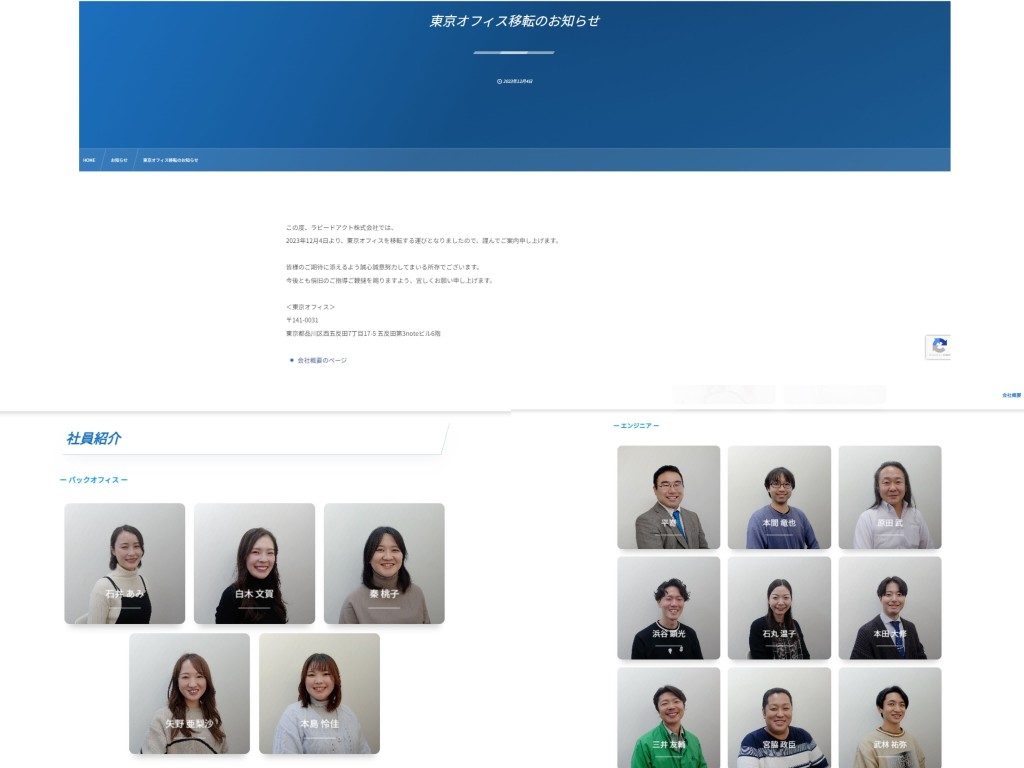Click the small 会社概要 link at the right edge
The width and height of the screenshot is (1024, 768).
1012,395
